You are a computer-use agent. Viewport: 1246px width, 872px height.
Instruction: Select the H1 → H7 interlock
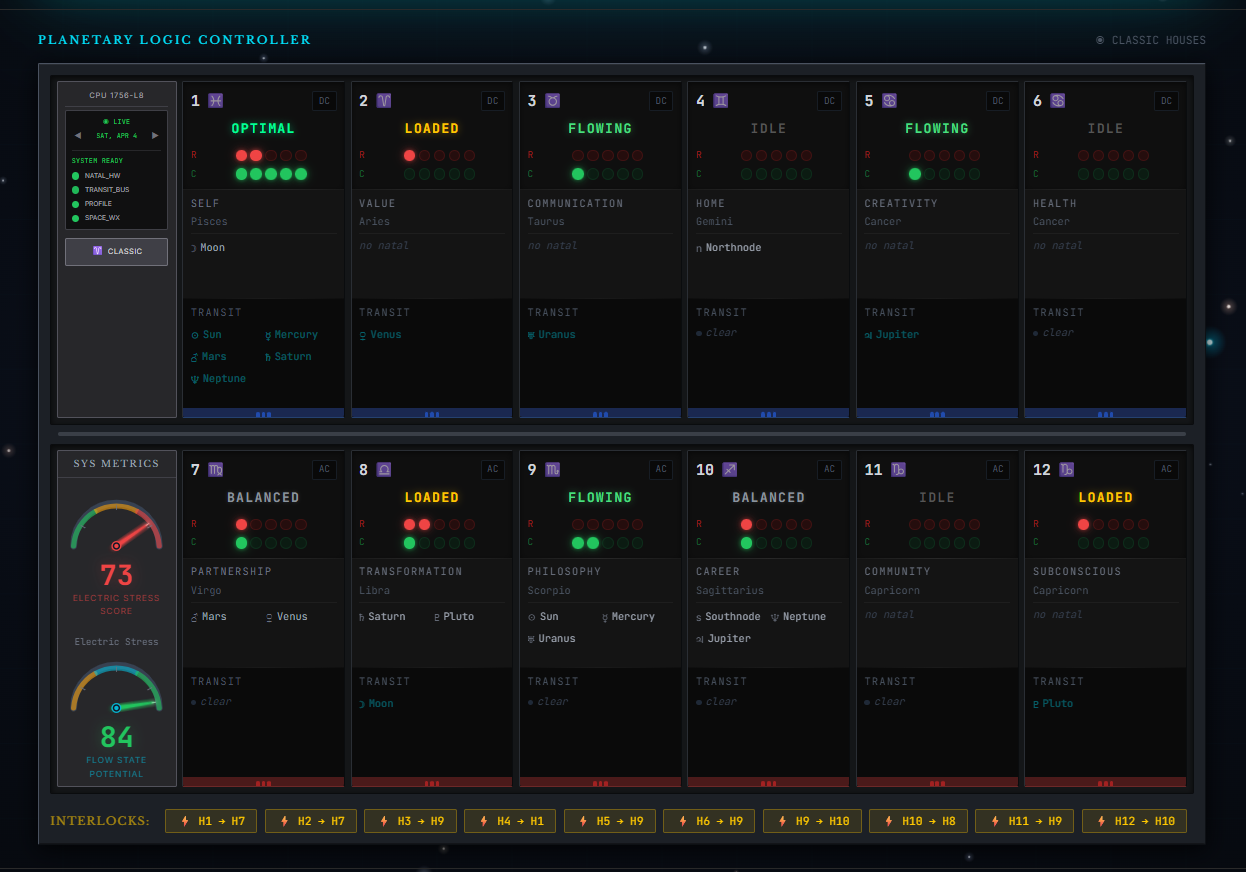click(x=211, y=821)
